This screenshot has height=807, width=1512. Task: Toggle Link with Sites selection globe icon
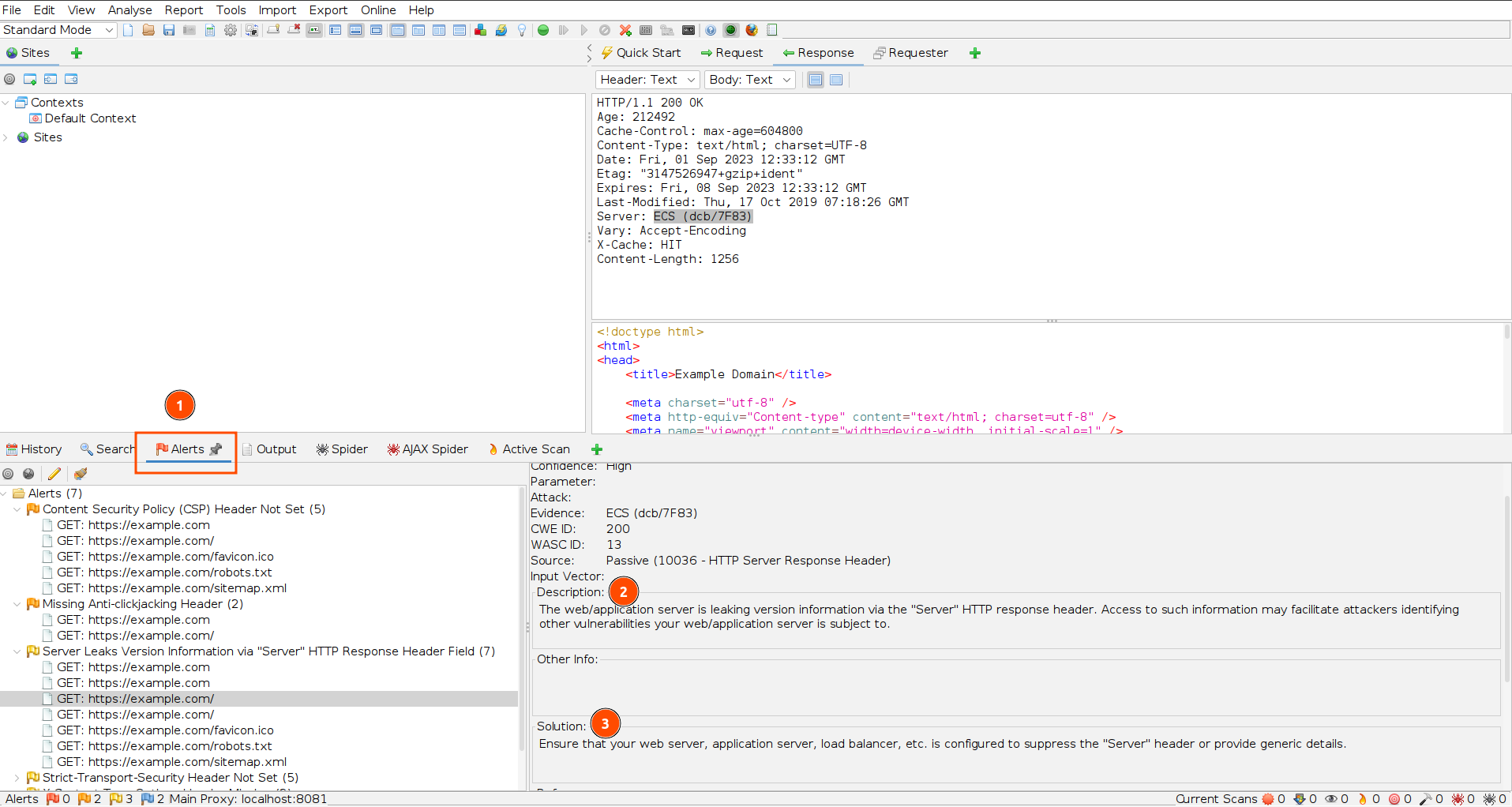tap(28, 474)
